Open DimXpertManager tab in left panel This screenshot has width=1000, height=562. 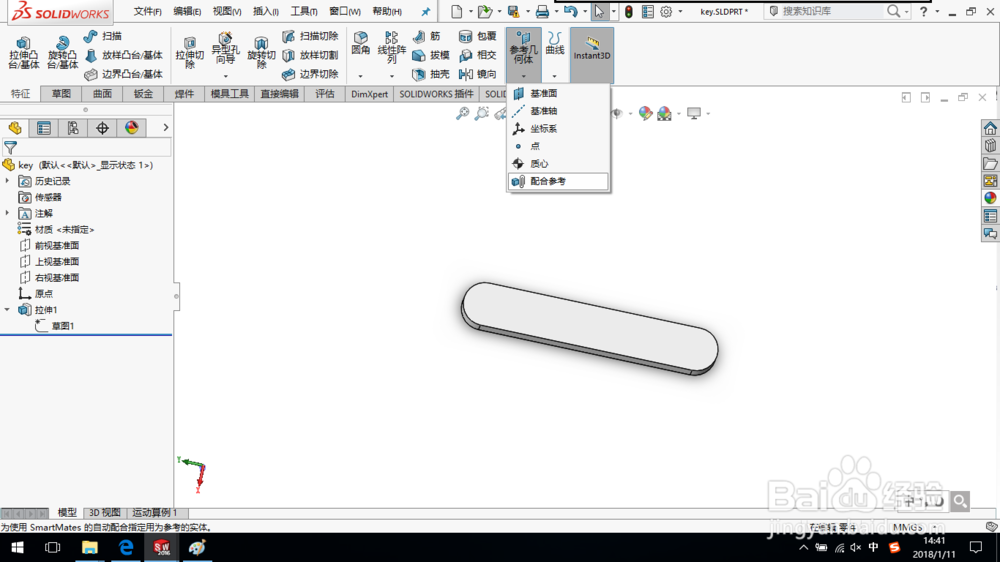(x=102, y=128)
